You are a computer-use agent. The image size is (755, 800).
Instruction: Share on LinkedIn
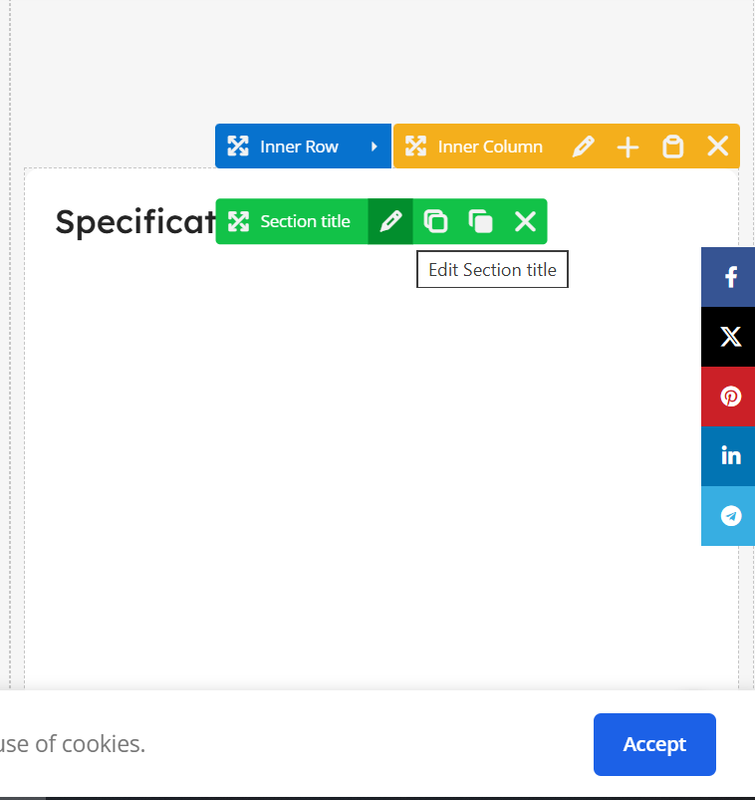pos(728,456)
